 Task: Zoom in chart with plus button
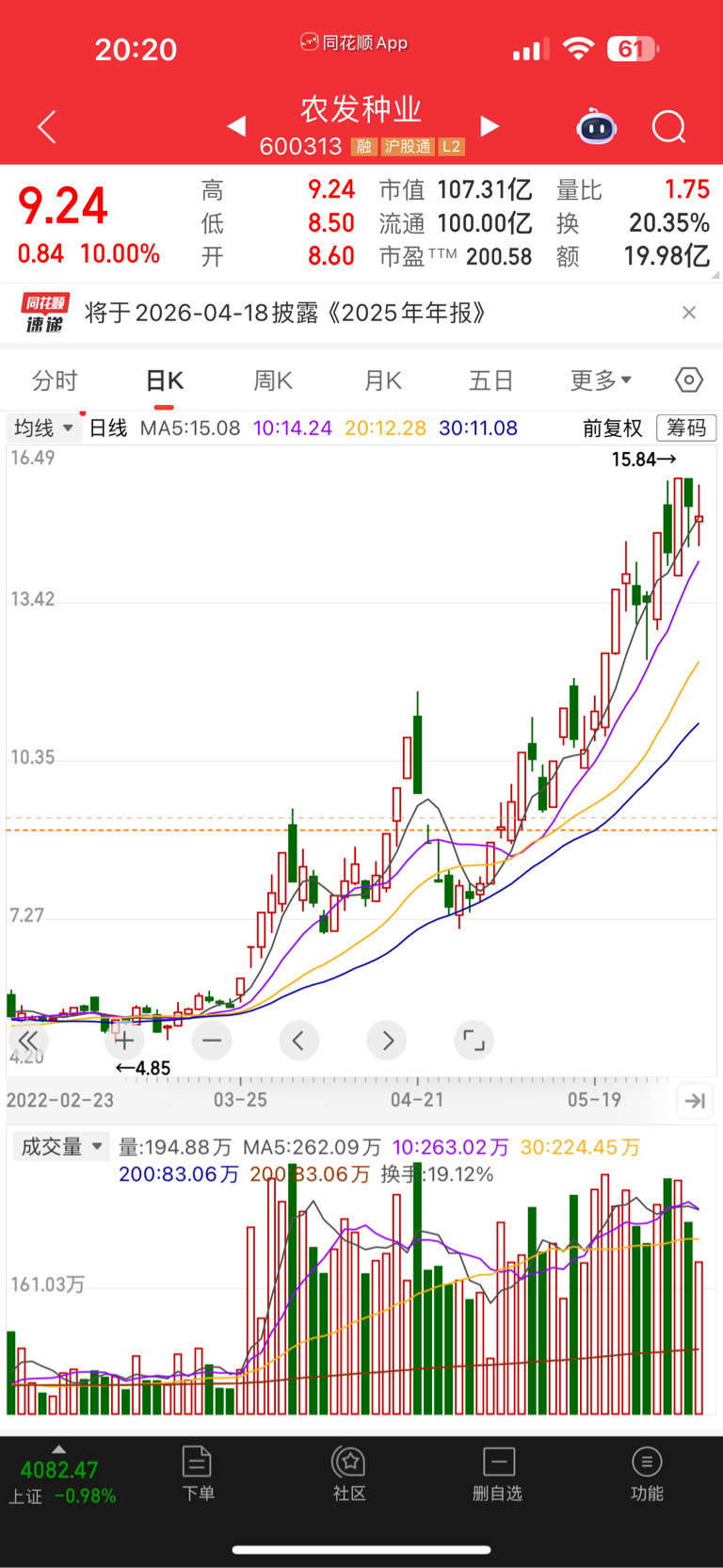[124, 1041]
